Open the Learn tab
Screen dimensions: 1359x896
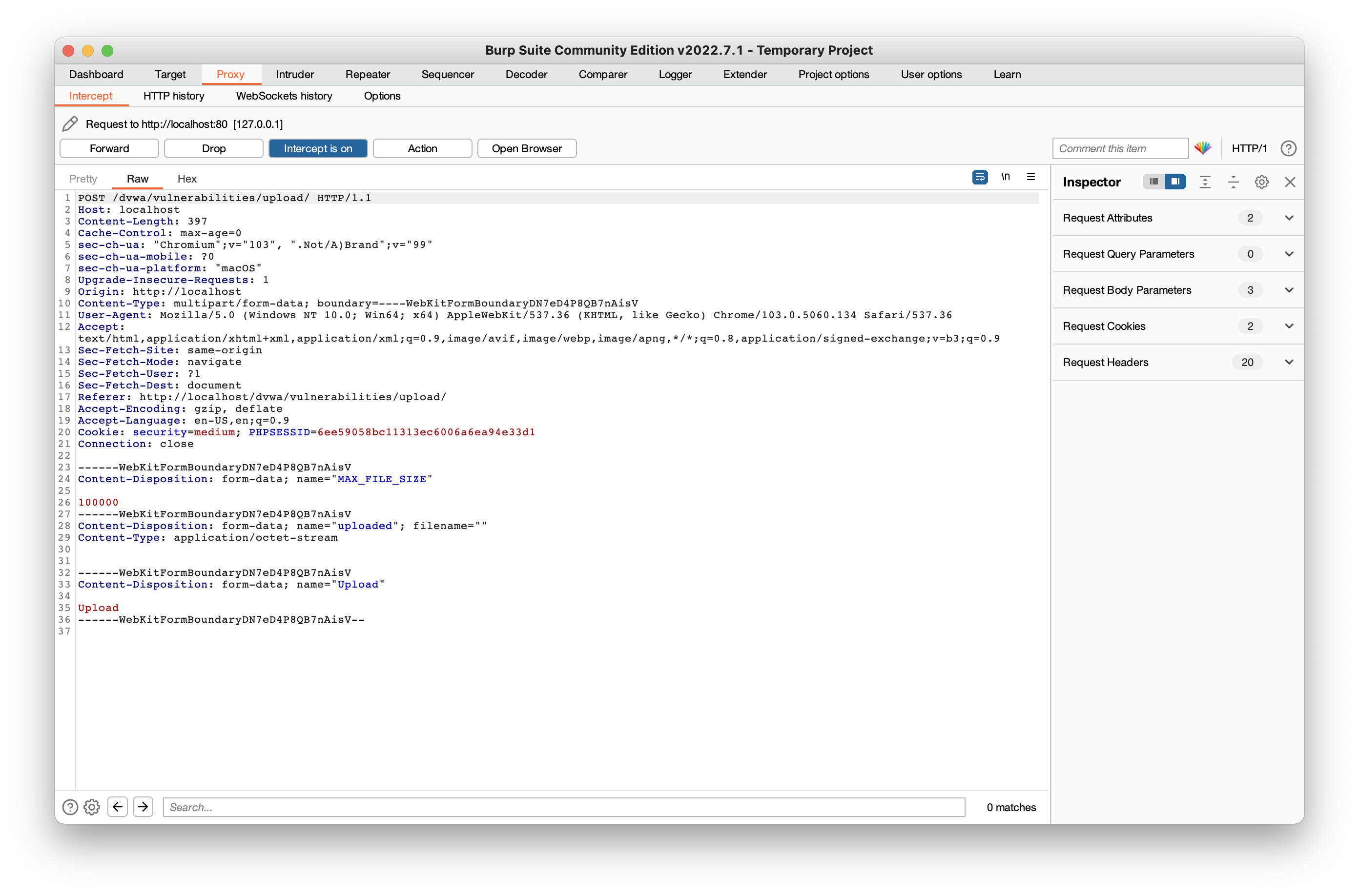click(1007, 74)
